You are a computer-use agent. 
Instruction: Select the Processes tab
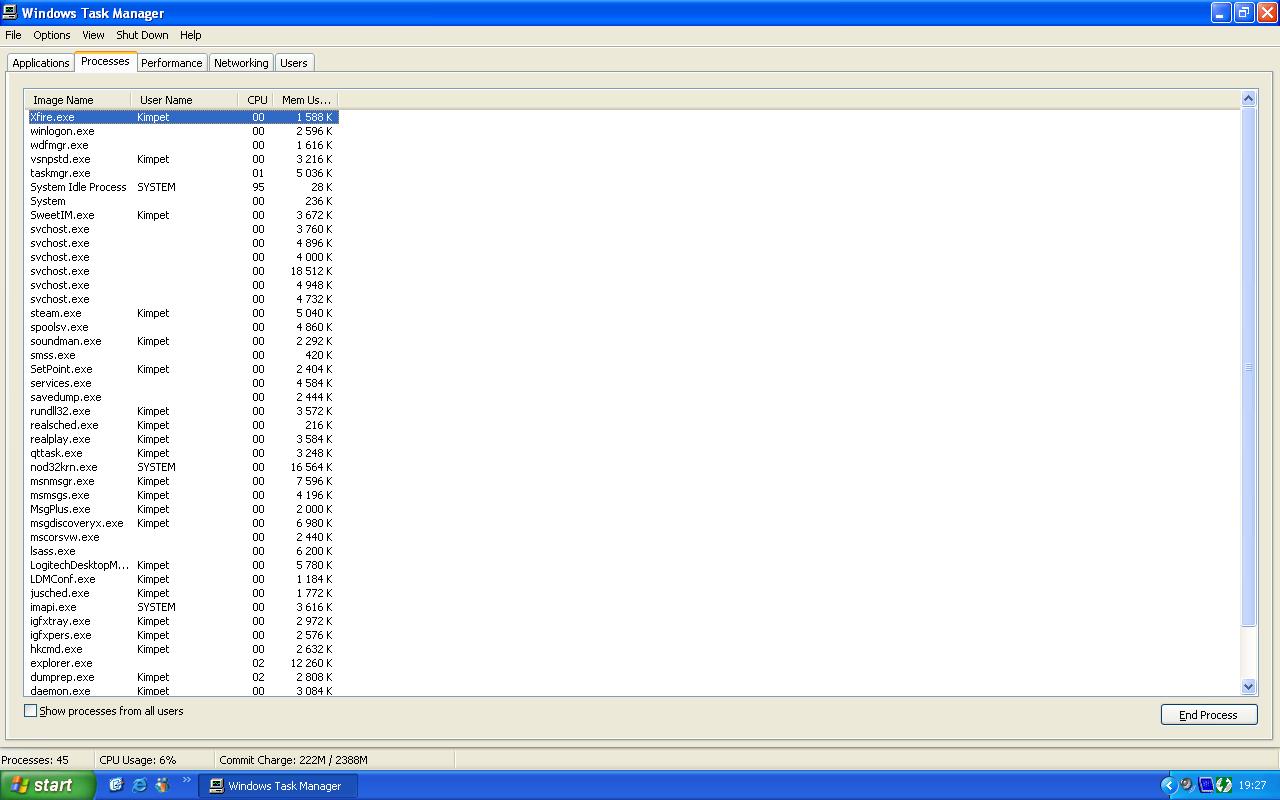coord(105,61)
